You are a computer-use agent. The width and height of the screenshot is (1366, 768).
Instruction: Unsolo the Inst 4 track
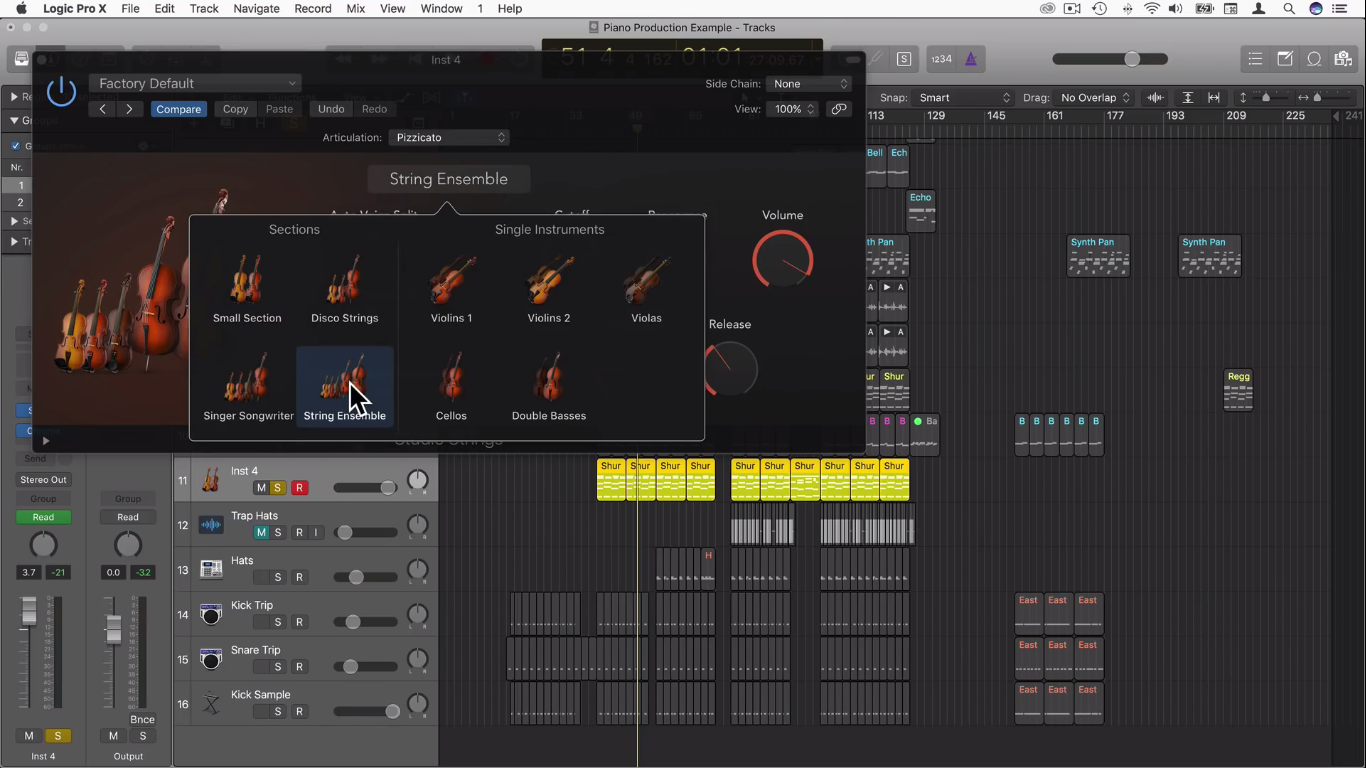pos(278,488)
